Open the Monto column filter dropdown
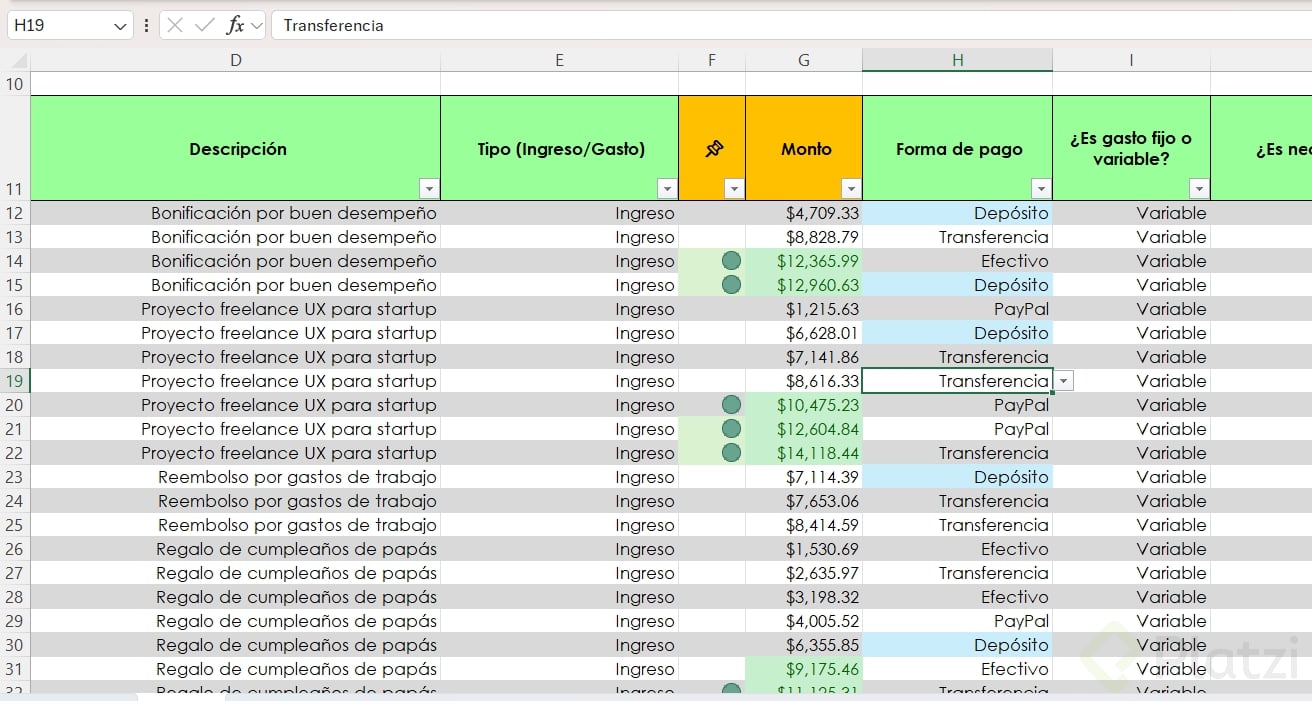 tap(851, 189)
